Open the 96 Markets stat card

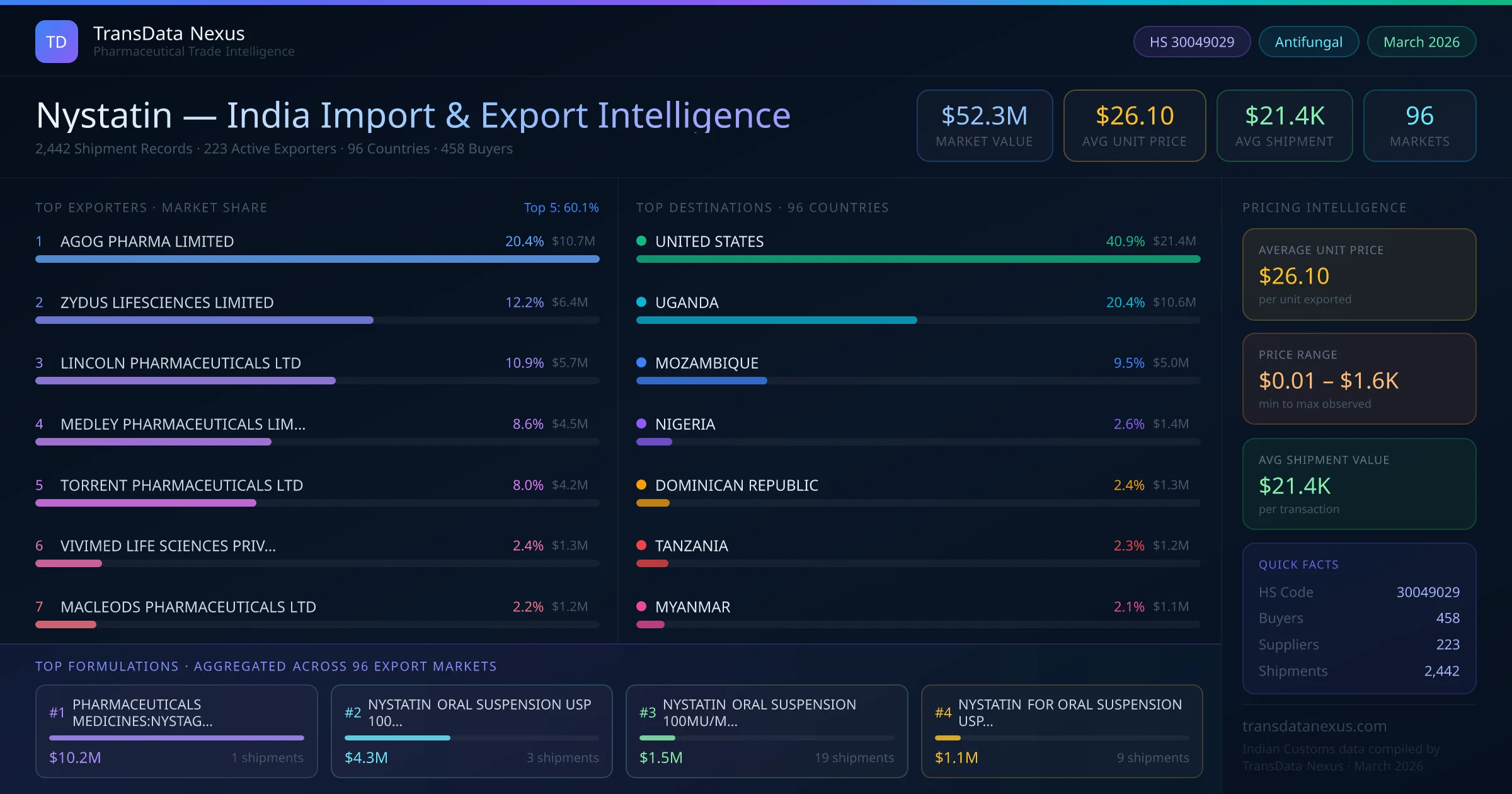click(1419, 125)
